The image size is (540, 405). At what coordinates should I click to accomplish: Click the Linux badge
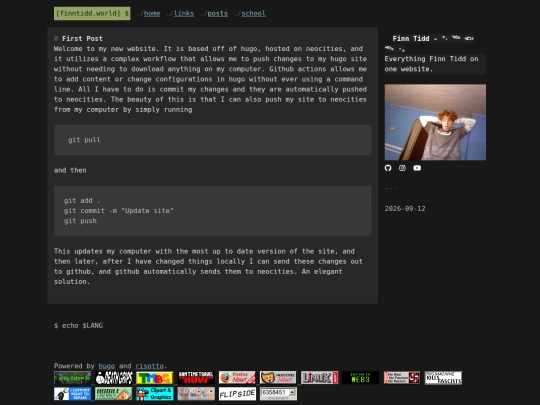[x=319, y=378]
